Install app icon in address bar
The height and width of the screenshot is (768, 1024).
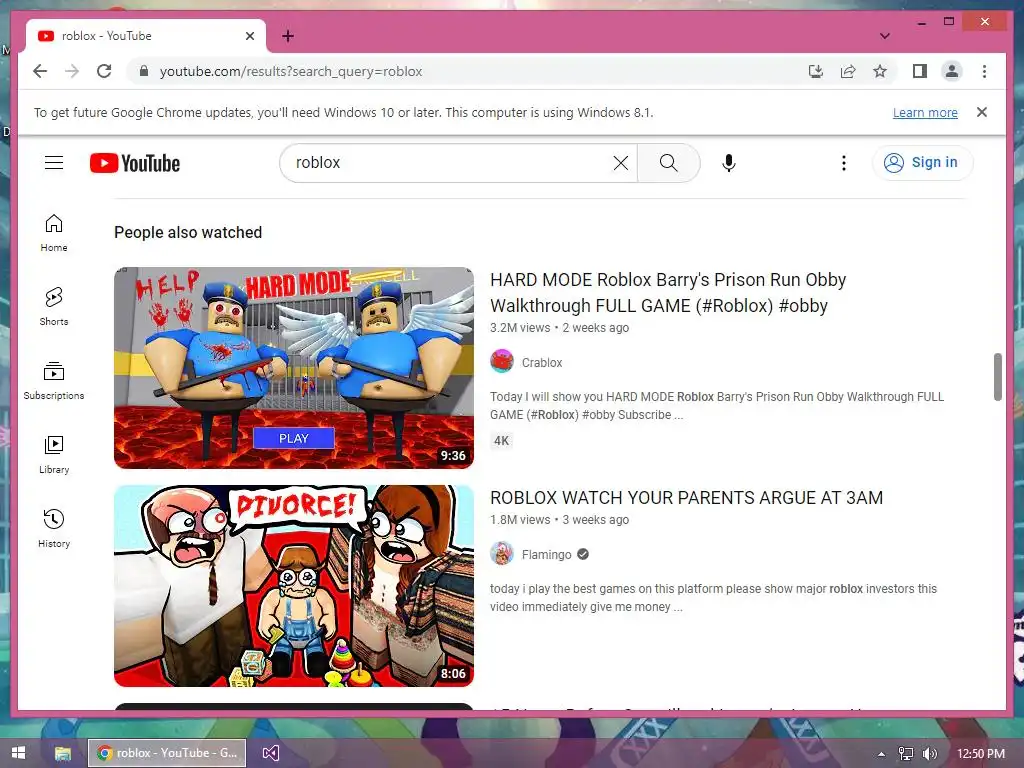(815, 71)
